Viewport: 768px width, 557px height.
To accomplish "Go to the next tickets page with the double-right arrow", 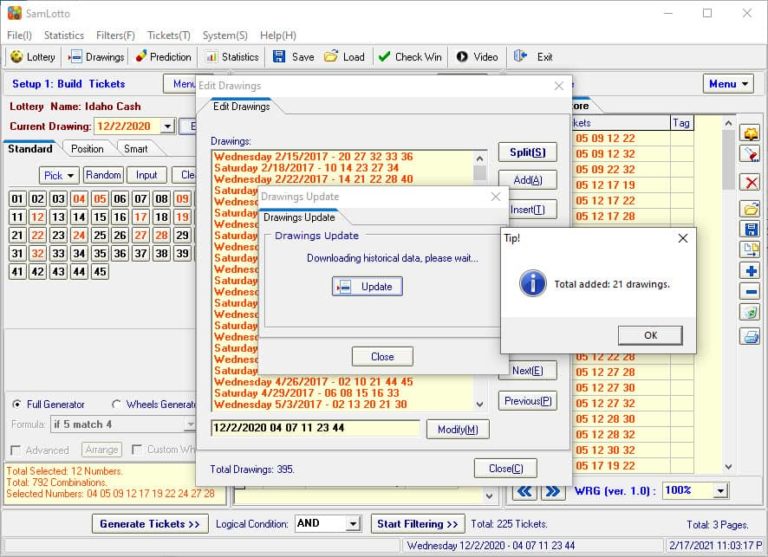I will pos(553,491).
